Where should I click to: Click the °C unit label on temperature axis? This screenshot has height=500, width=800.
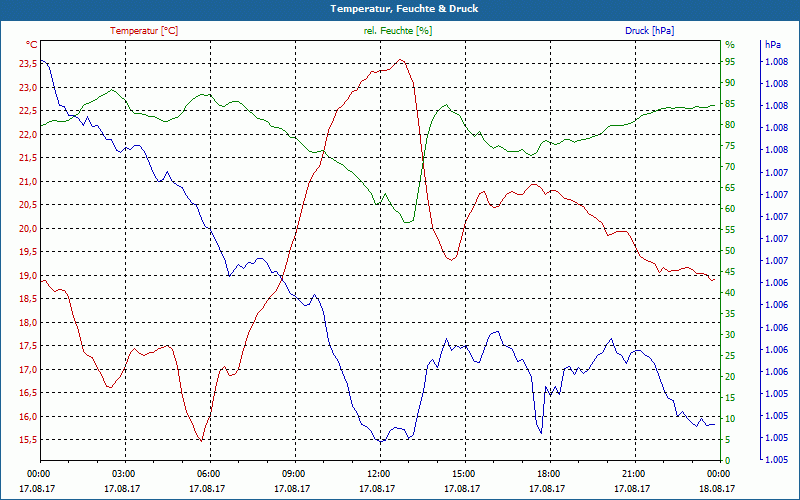32,44
